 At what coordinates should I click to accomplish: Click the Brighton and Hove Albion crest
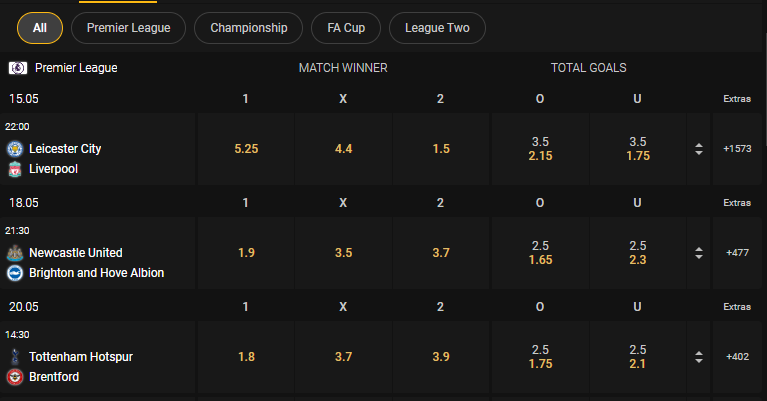coord(15,273)
